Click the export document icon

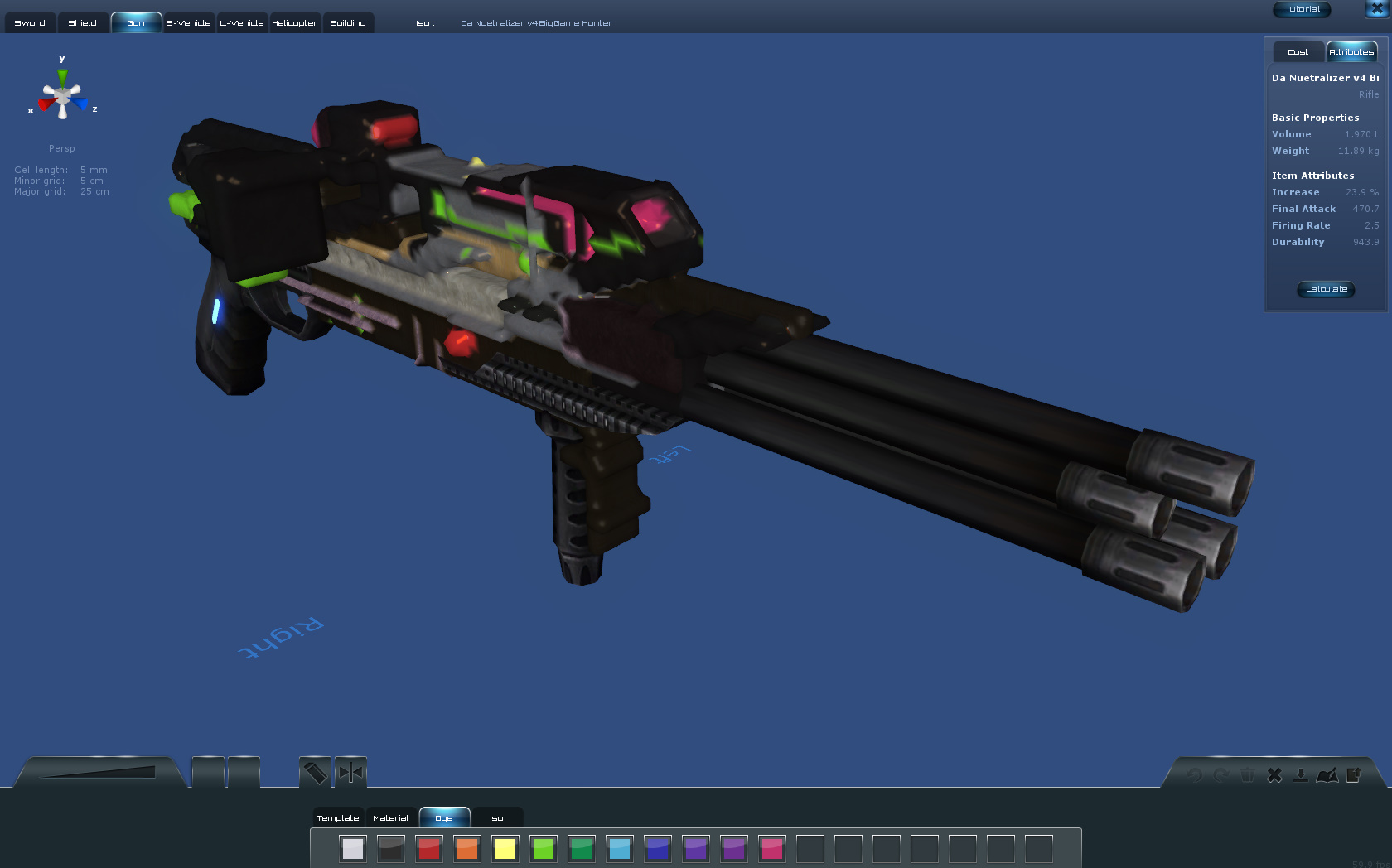pos(1353,775)
